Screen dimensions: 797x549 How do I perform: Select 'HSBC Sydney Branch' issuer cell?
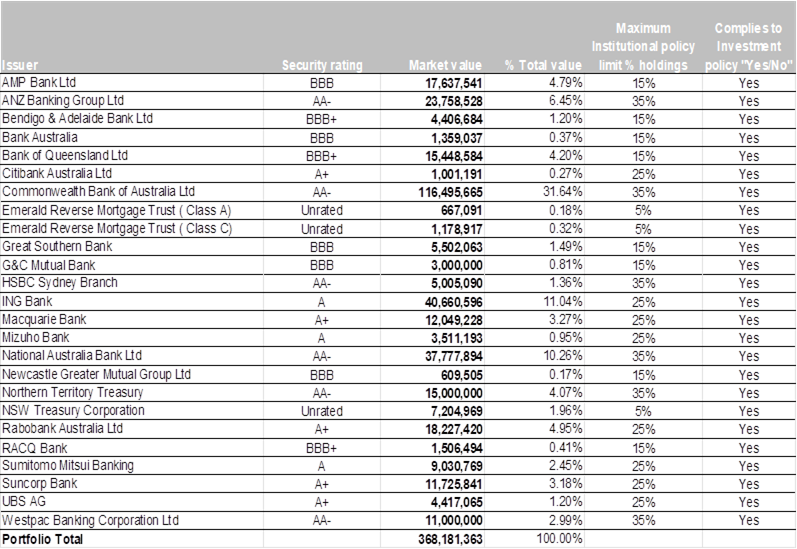(59, 283)
